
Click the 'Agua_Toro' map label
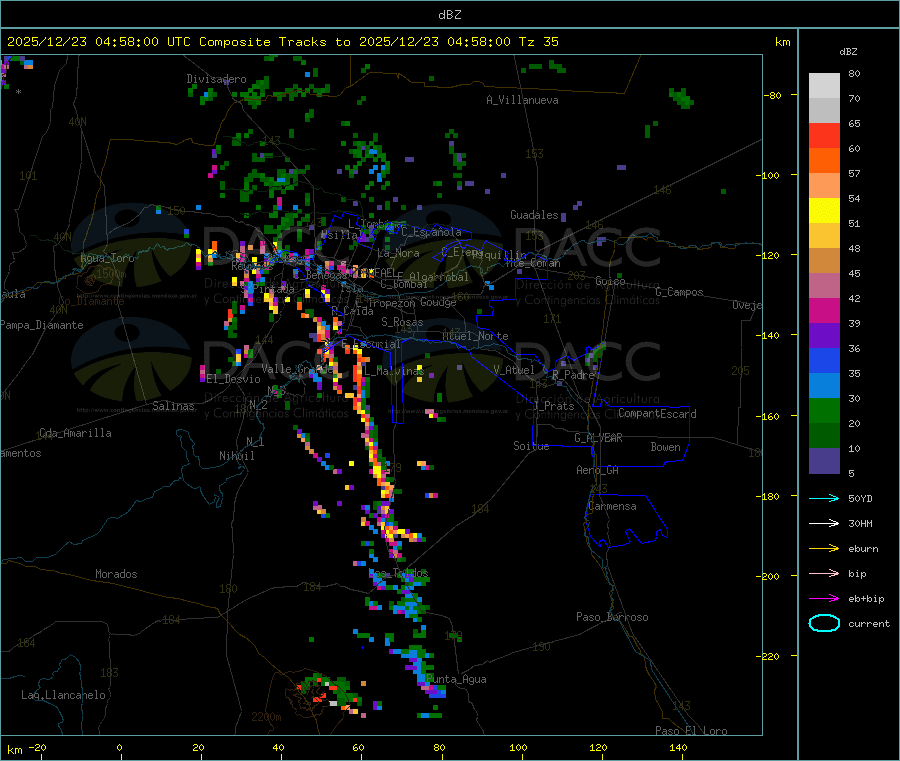(107, 258)
